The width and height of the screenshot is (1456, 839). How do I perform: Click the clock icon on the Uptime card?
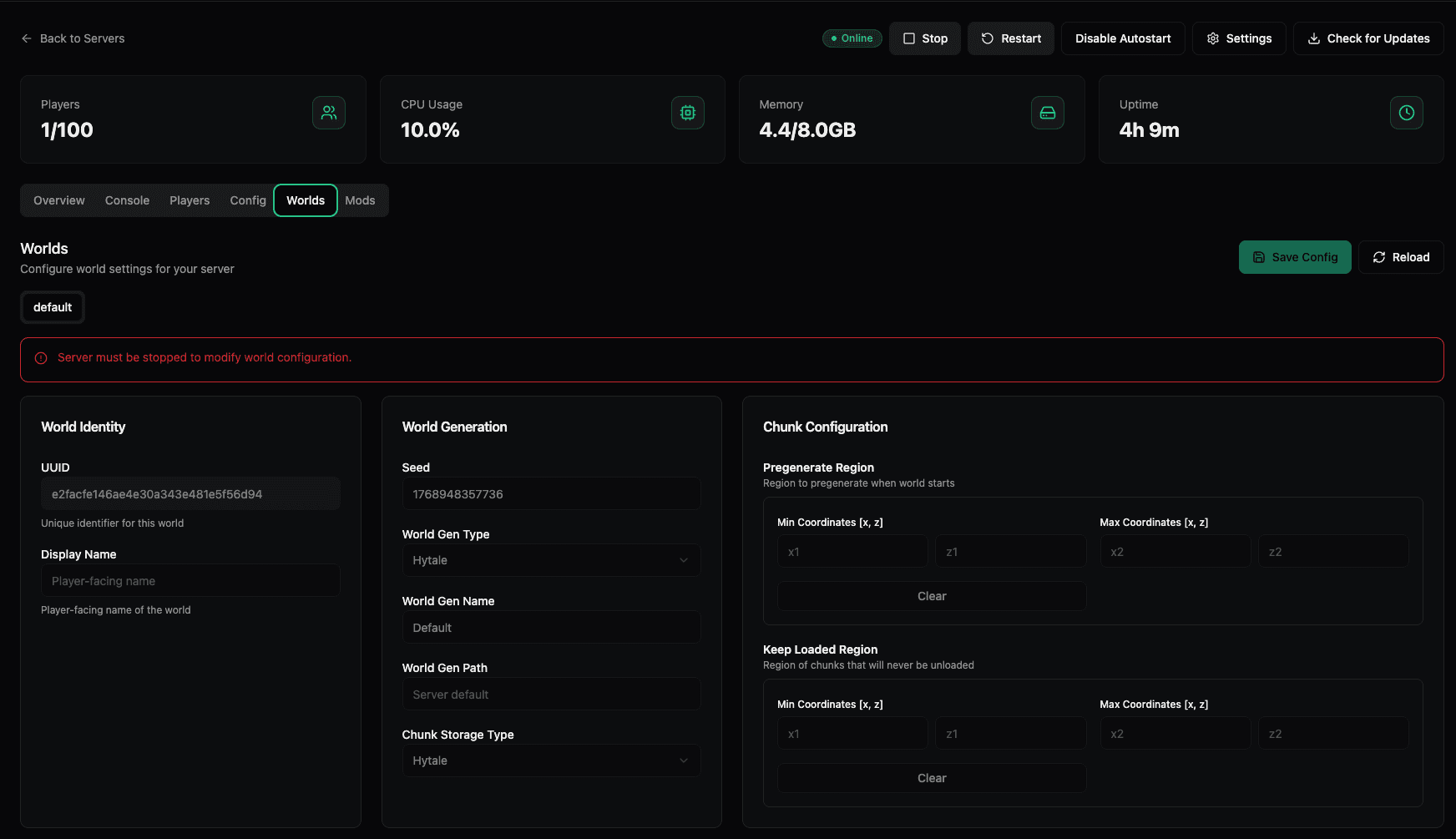tap(1407, 113)
